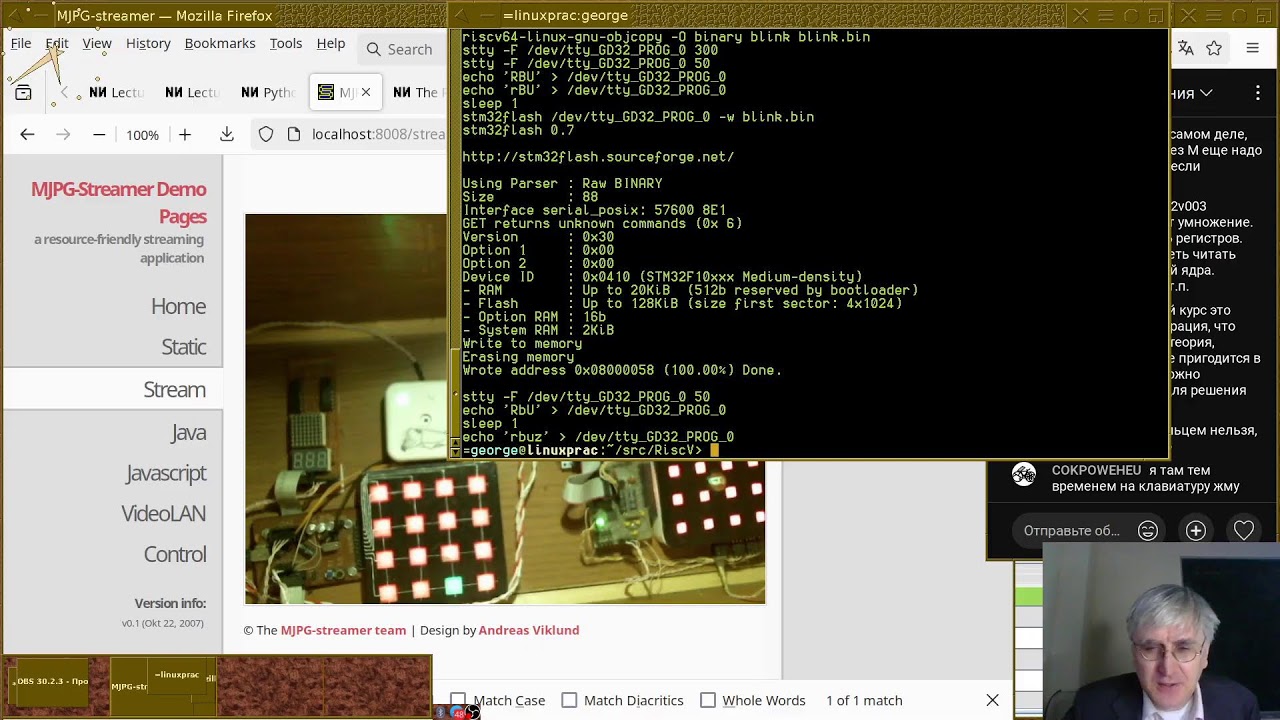The image size is (1280, 720).
Task: Click the heart reaction button in chat
Action: (1244, 531)
